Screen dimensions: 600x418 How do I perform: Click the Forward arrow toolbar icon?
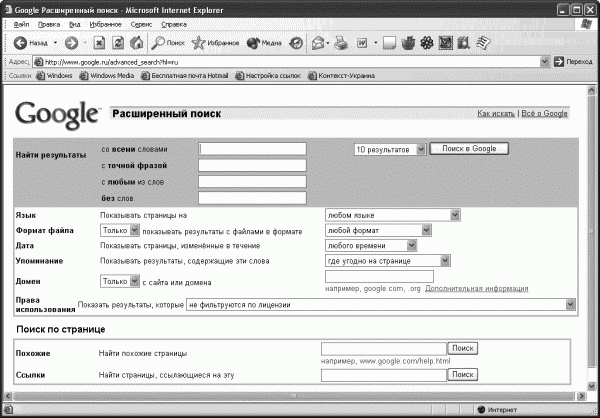(71, 43)
